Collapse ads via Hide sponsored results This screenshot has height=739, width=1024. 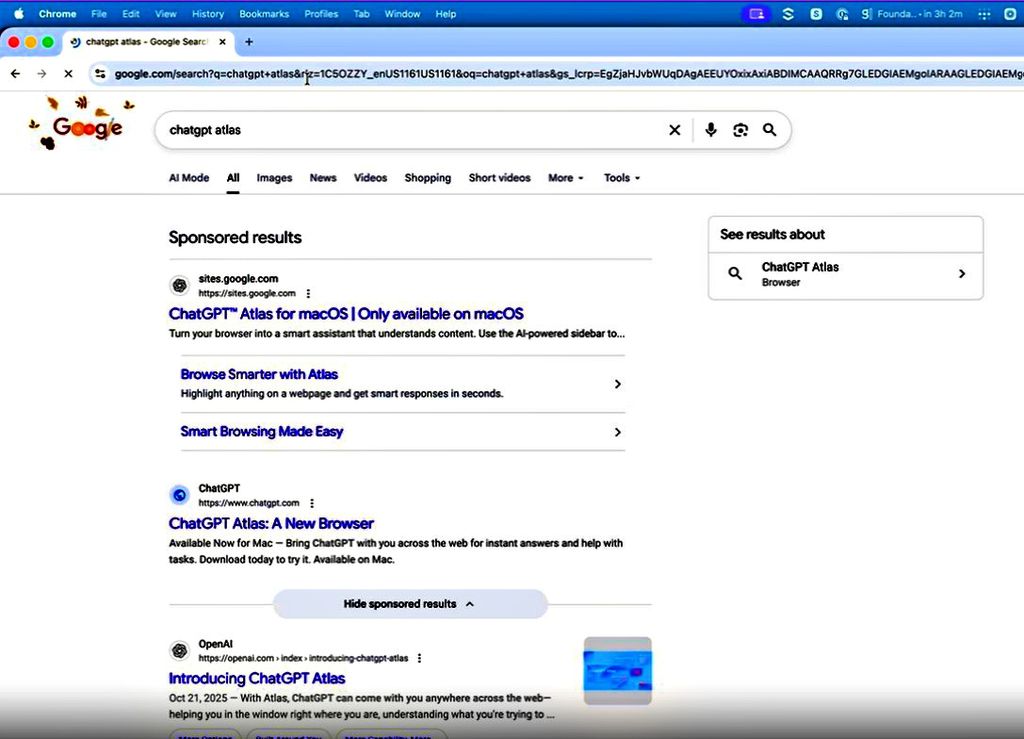(x=410, y=604)
